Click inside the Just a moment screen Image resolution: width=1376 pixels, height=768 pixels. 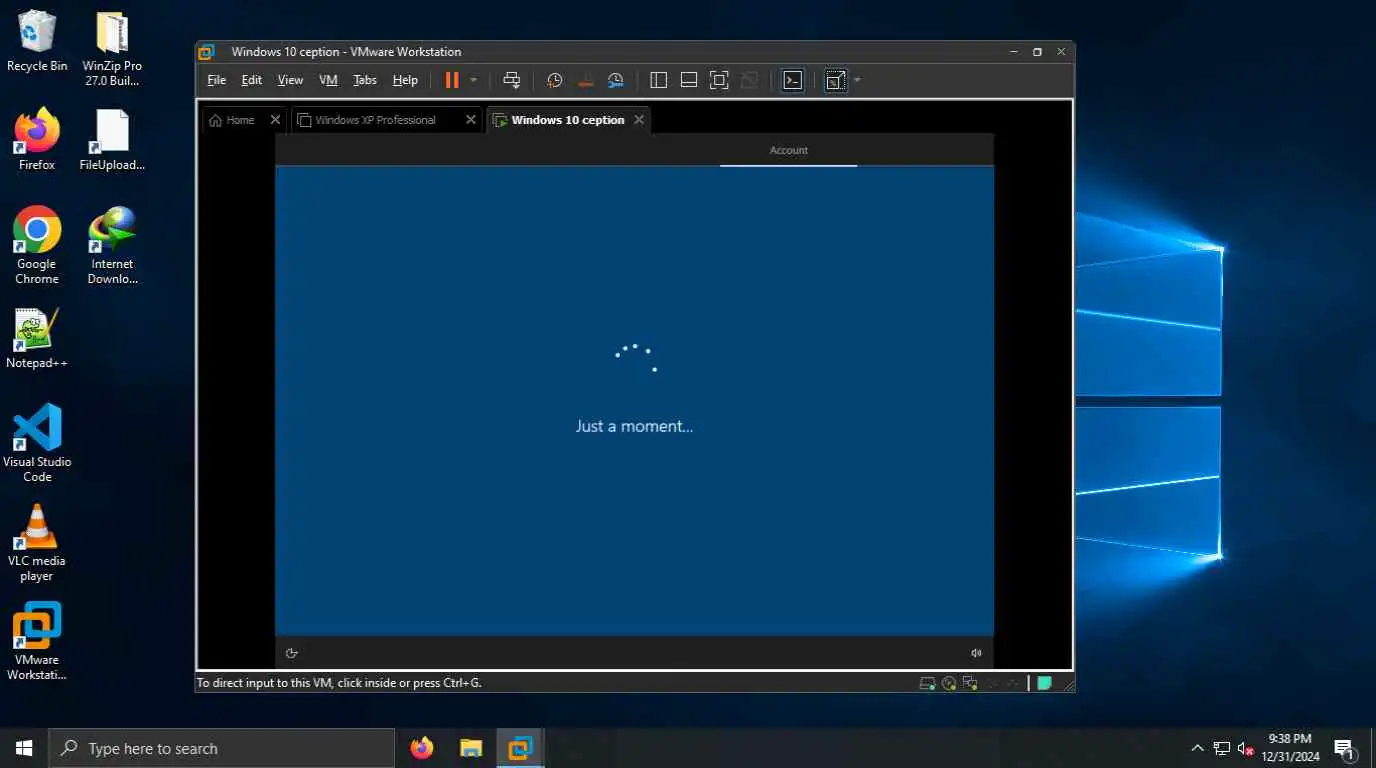pyautogui.click(x=634, y=400)
